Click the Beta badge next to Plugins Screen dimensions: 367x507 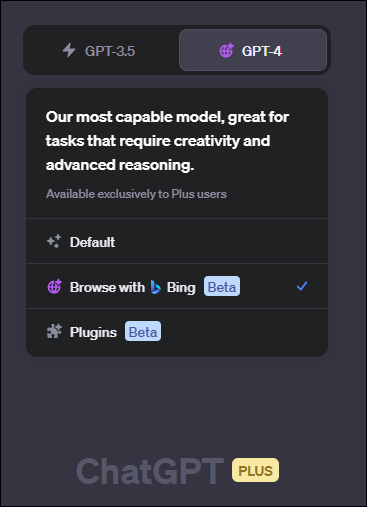pos(143,331)
